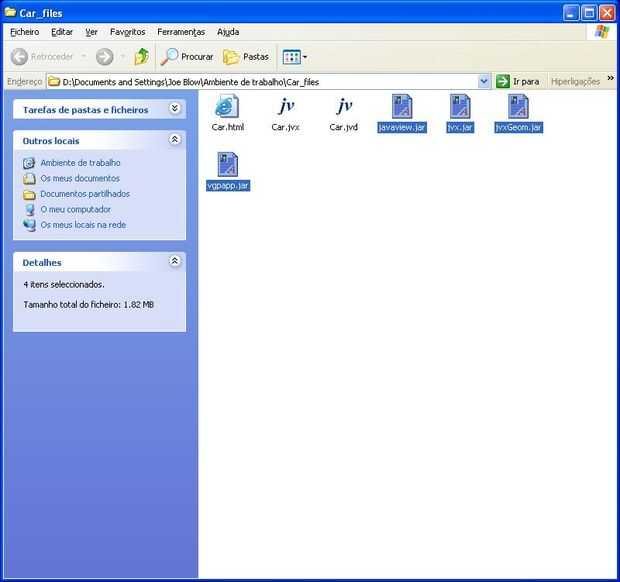Screen dimensions: 620x582
Task: Click the Car.jvd file name label
Action: (344, 127)
